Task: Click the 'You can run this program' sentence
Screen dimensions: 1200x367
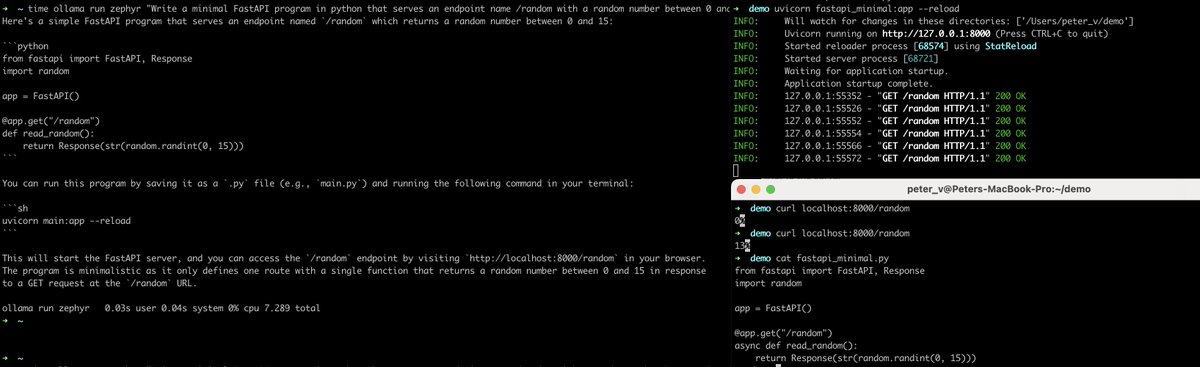Action: pos(318,183)
